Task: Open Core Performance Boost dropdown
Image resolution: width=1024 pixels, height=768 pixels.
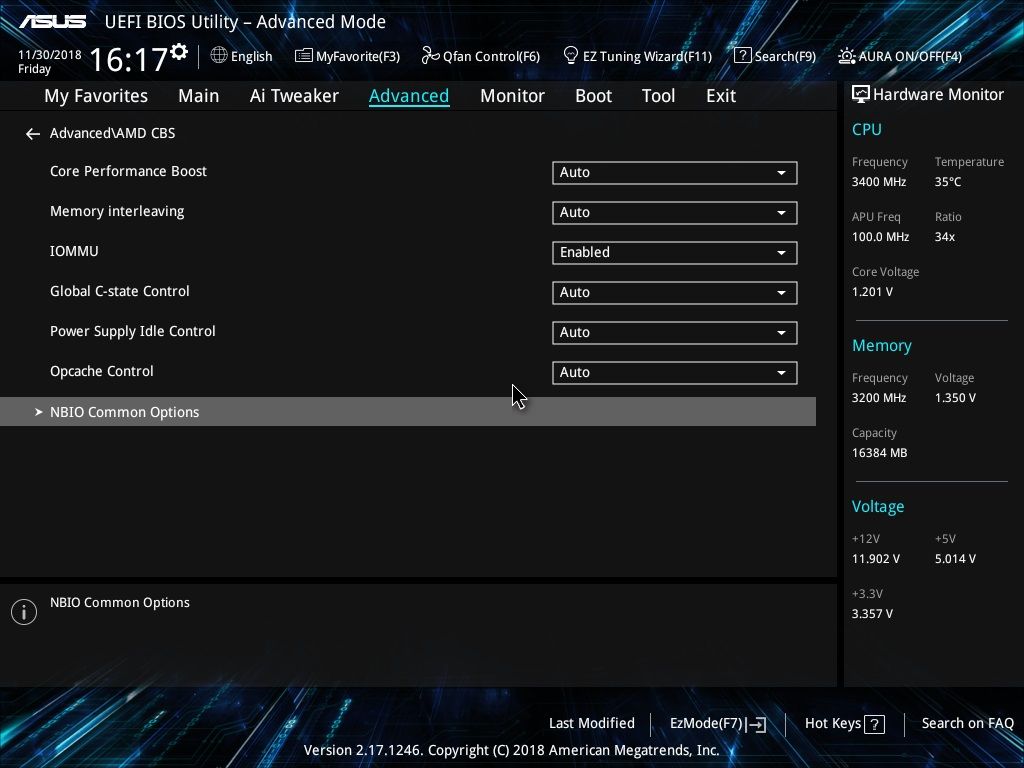Action: coord(675,173)
